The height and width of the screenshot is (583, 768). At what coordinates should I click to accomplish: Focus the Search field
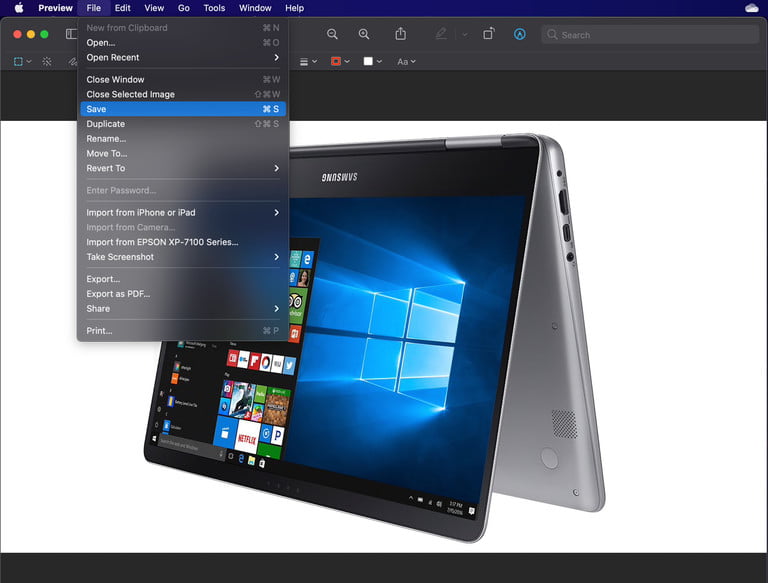[x=650, y=35]
